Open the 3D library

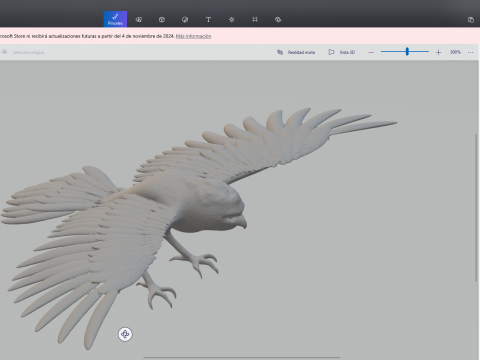278,20
